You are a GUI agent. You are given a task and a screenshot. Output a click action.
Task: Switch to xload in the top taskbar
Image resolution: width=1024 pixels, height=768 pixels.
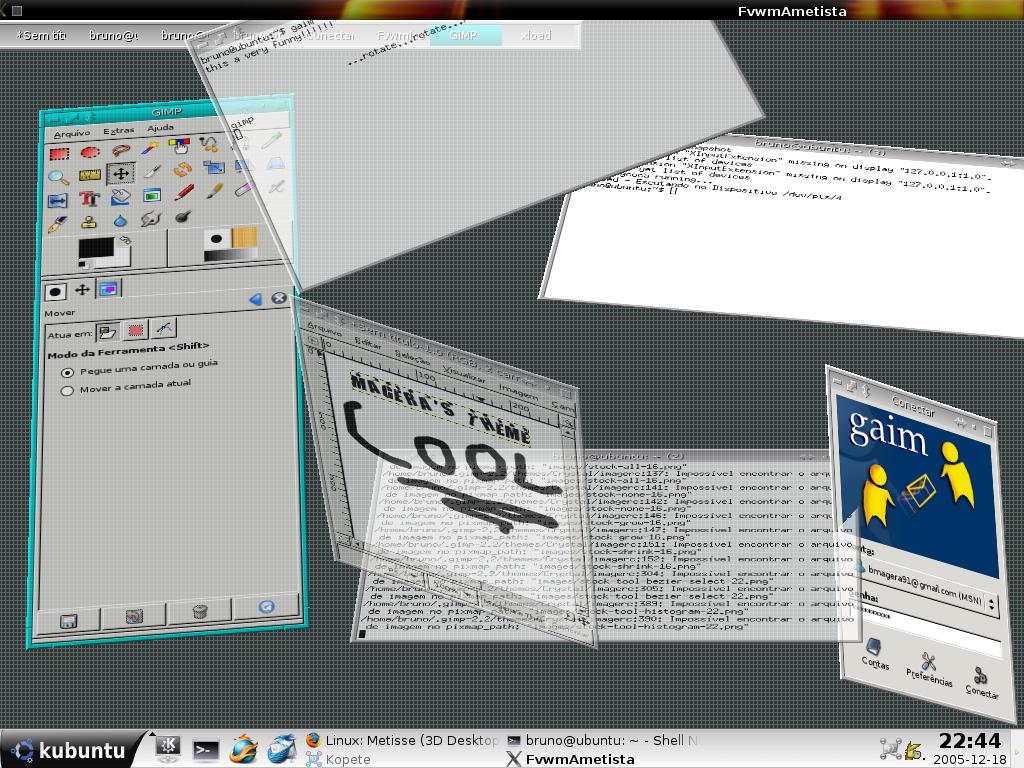[x=536, y=35]
